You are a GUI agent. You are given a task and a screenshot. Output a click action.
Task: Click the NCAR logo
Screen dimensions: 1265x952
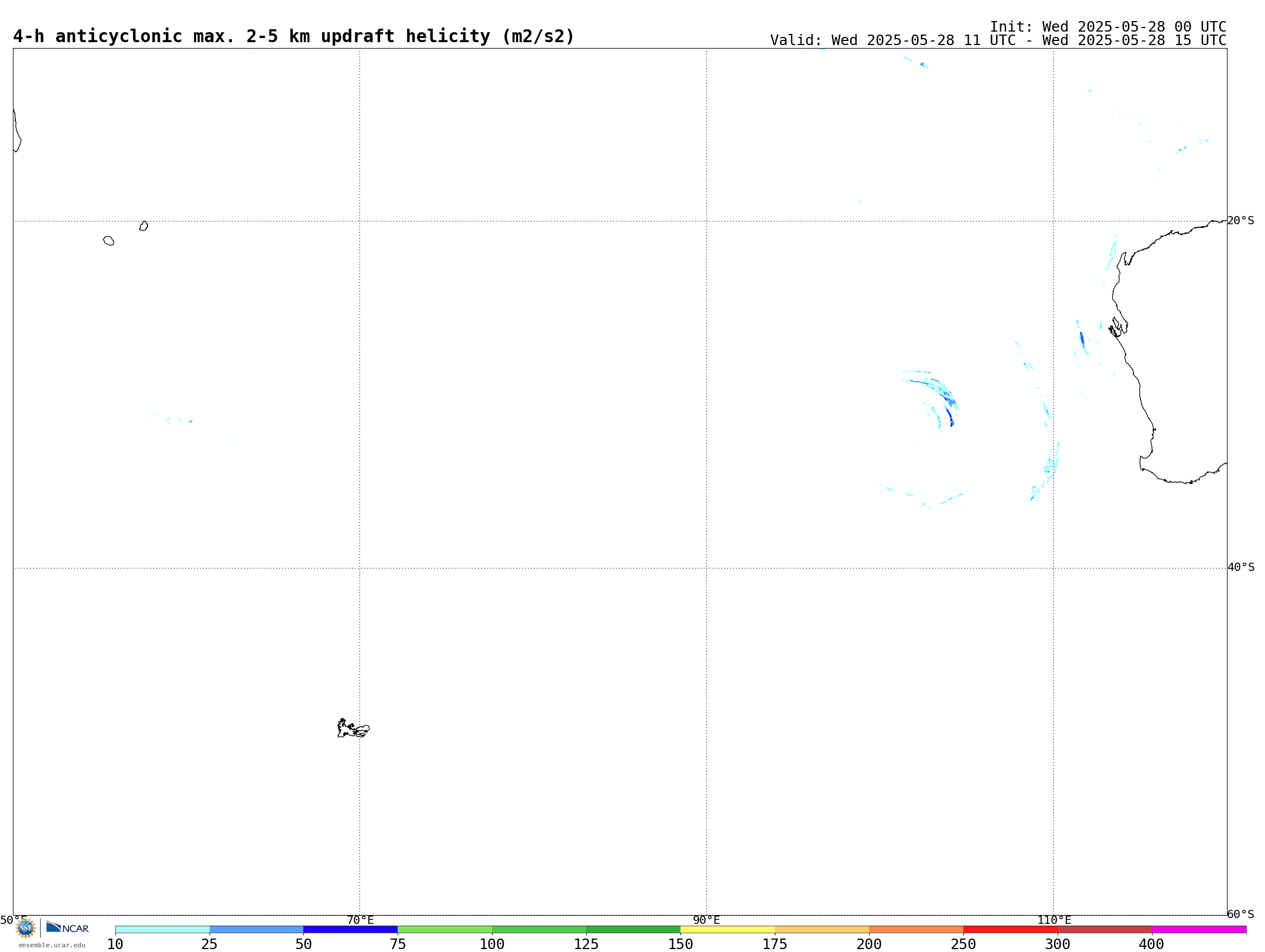click(67, 927)
